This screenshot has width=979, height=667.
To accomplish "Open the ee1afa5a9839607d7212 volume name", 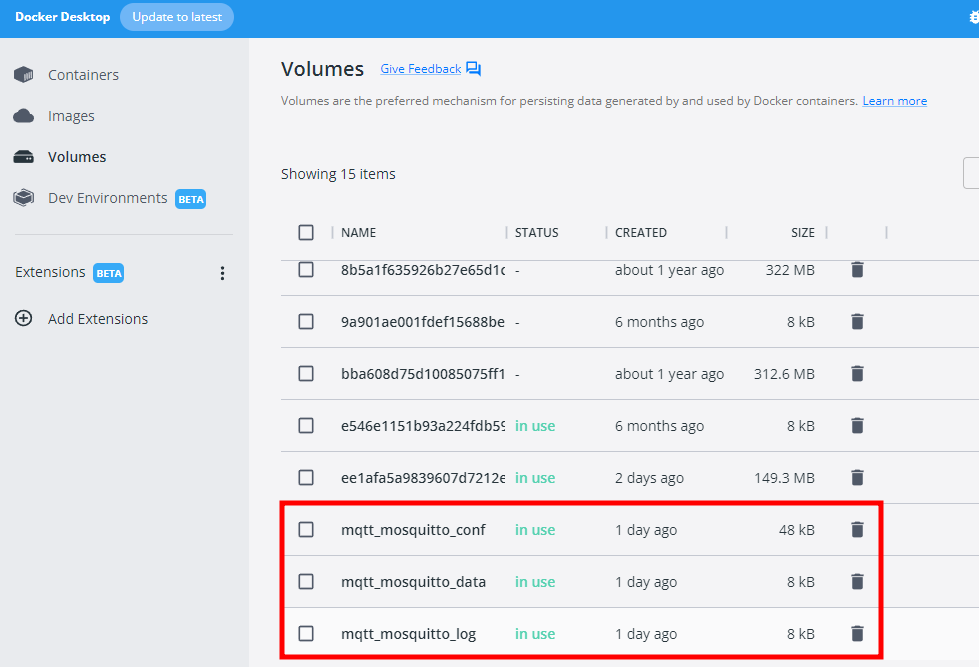I will (423, 478).
